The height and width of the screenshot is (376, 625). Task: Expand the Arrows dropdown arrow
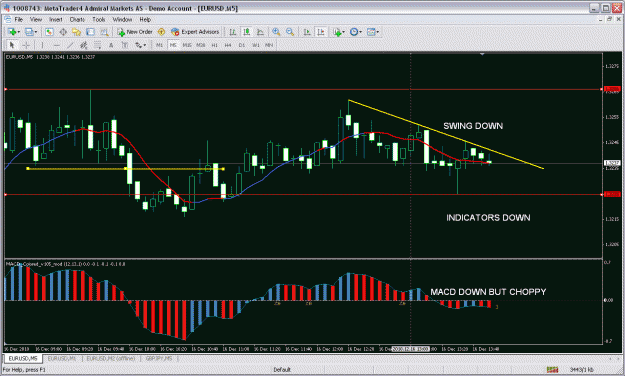[x=145, y=45]
